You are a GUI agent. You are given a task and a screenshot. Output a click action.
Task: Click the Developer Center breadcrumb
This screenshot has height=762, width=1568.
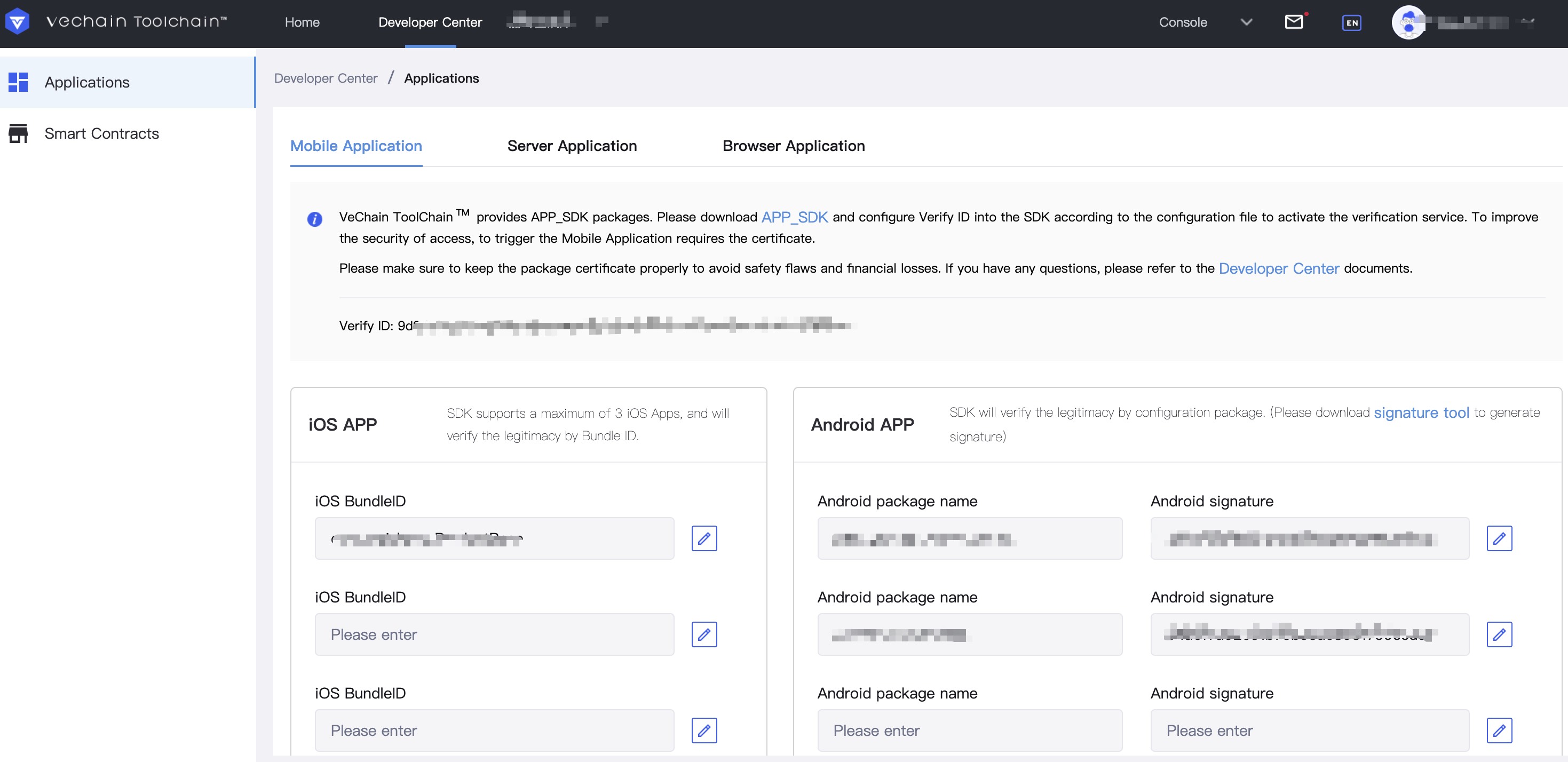[x=326, y=78]
